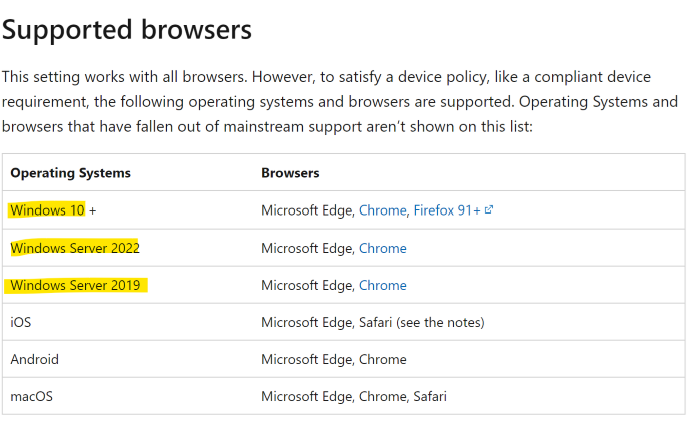The image size is (698, 424).
Task: Click the macOS operating system cell
Action: coord(31,396)
